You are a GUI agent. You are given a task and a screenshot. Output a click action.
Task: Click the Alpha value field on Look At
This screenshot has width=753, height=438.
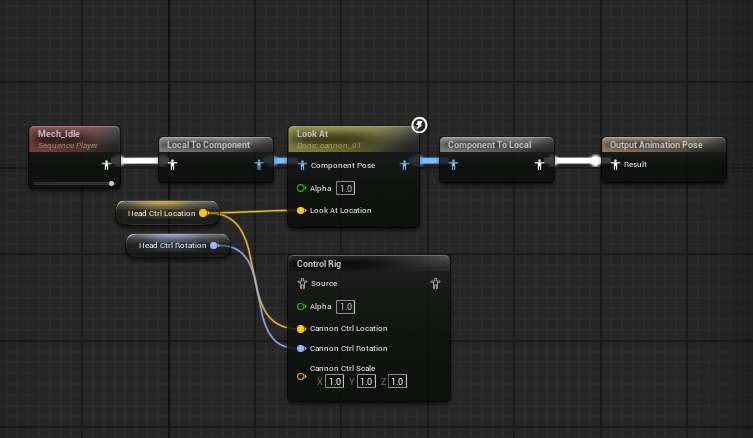pos(345,188)
